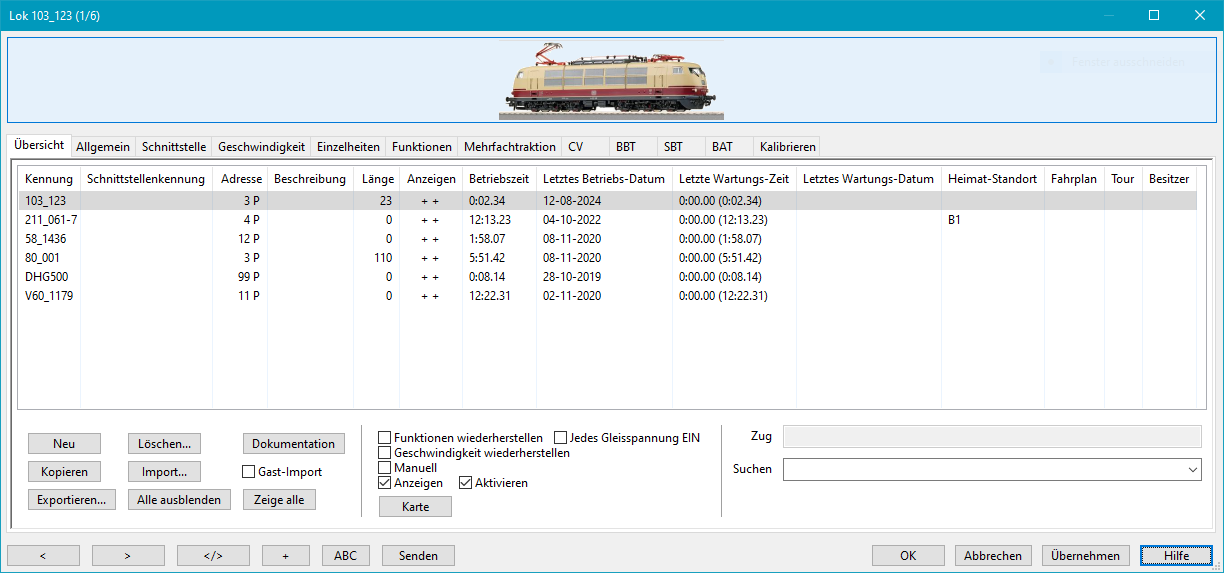Check the Gast-Import checkbox

coord(250,472)
